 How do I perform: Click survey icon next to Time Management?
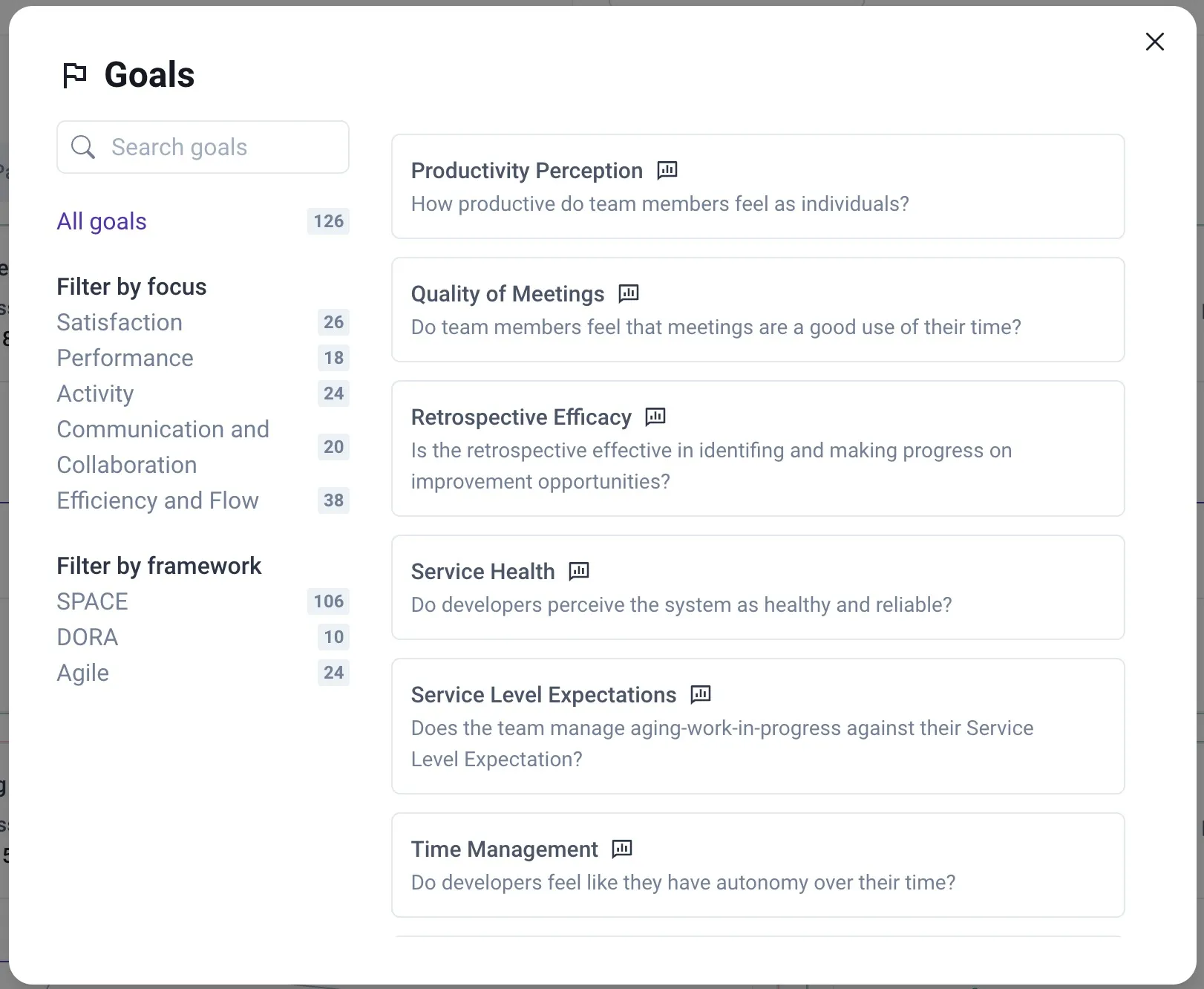tap(622, 849)
